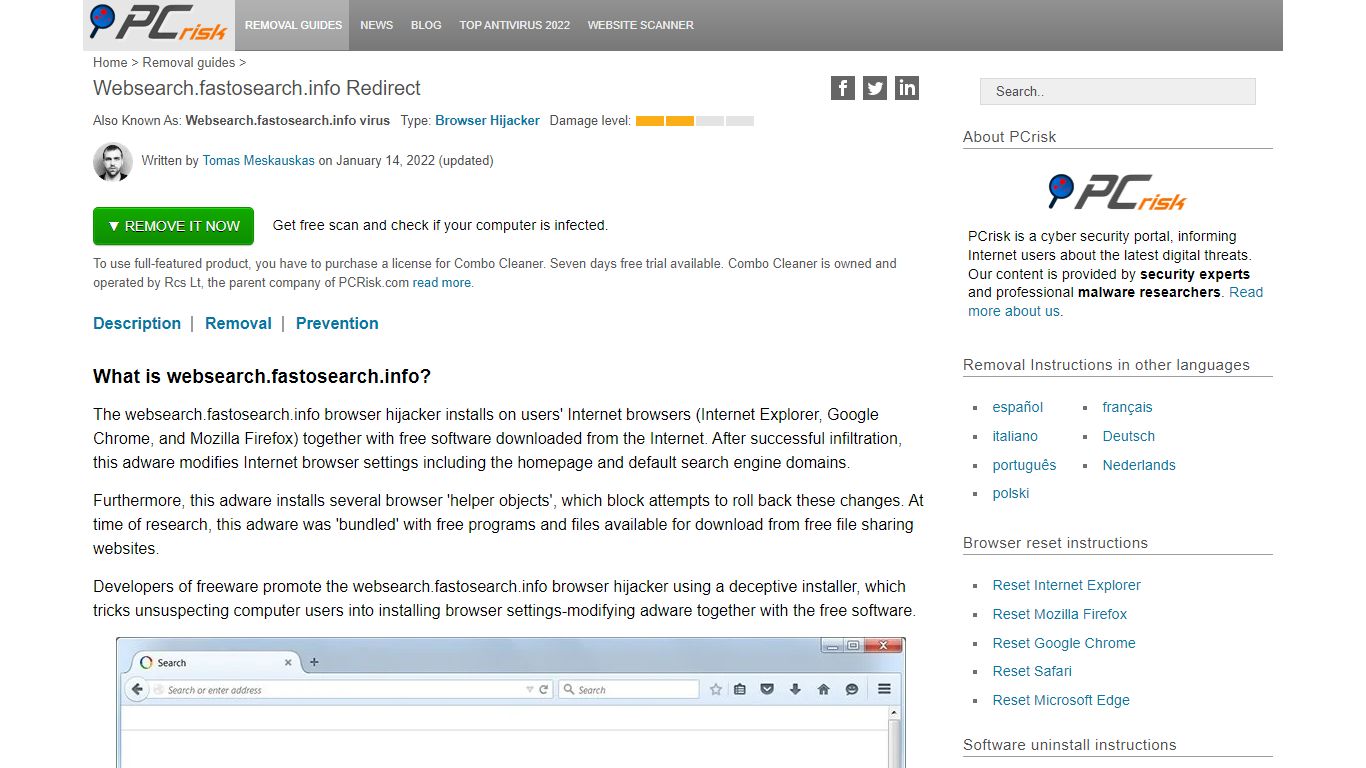Image resolution: width=1366 pixels, height=768 pixels.
Task: Click the screenshot's search box
Action: [628, 690]
